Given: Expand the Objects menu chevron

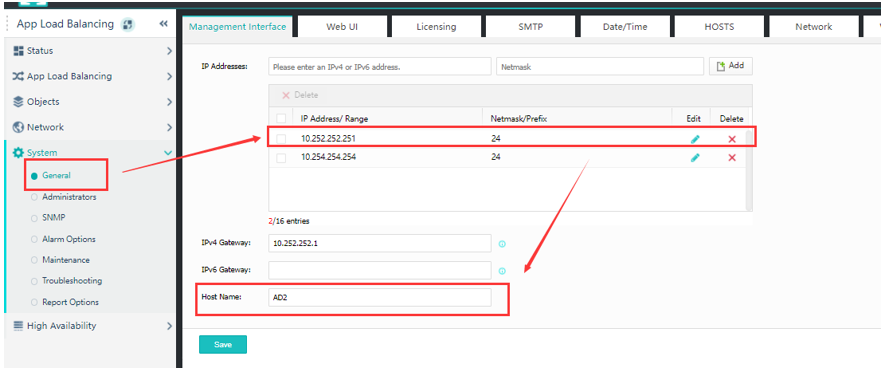Looking at the screenshot, I should click(x=169, y=102).
